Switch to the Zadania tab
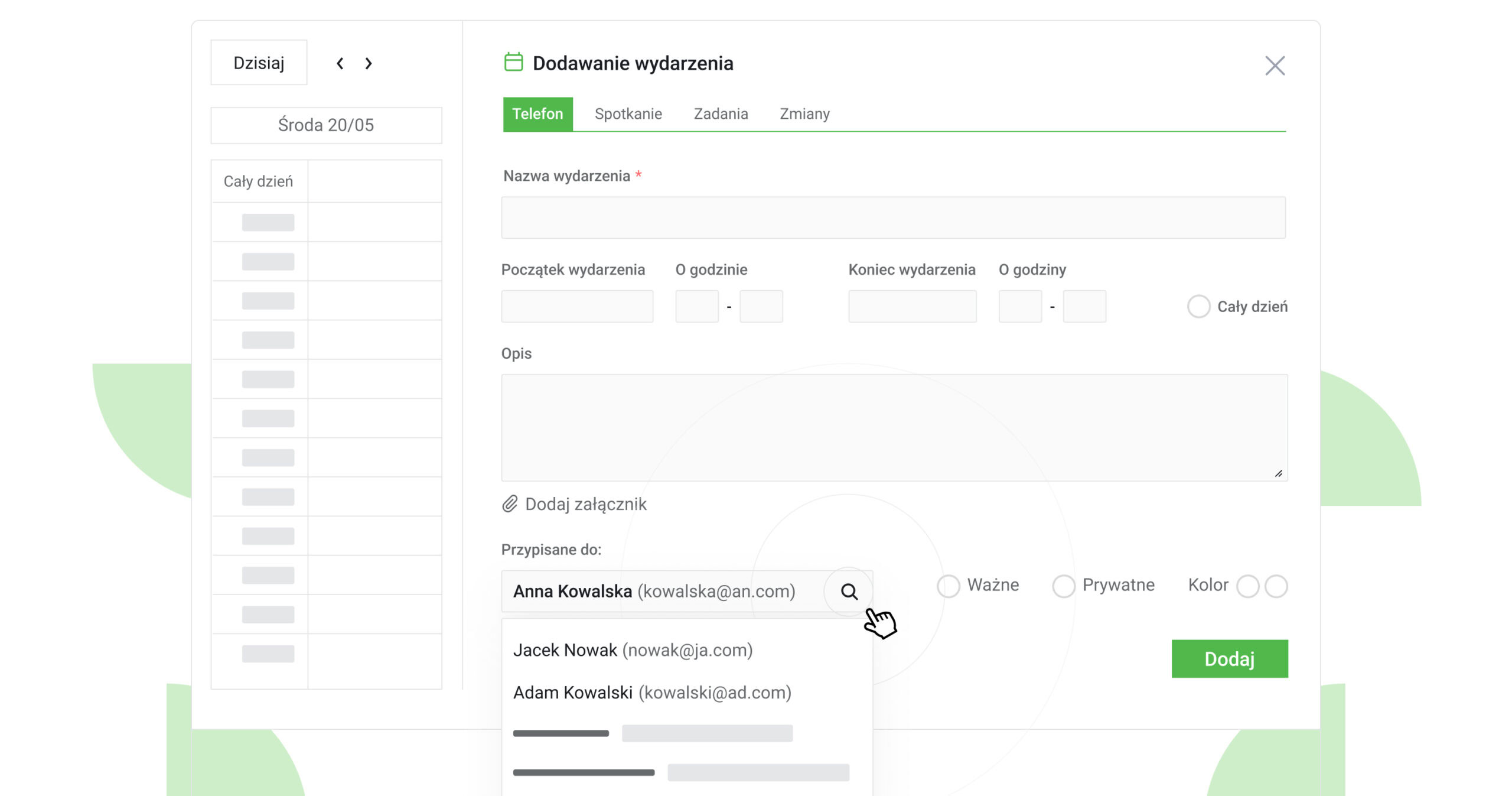1512x796 pixels. (x=721, y=114)
